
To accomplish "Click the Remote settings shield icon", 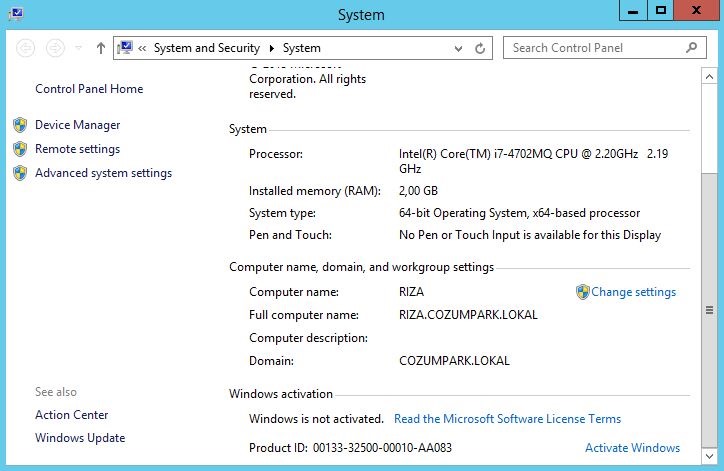I will pos(20,149).
